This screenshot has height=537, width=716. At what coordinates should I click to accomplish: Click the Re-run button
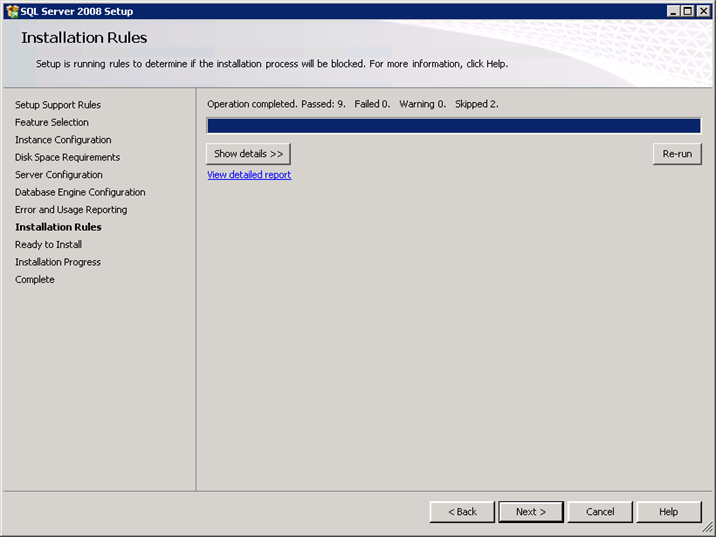pyautogui.click(x=677, y=154)
